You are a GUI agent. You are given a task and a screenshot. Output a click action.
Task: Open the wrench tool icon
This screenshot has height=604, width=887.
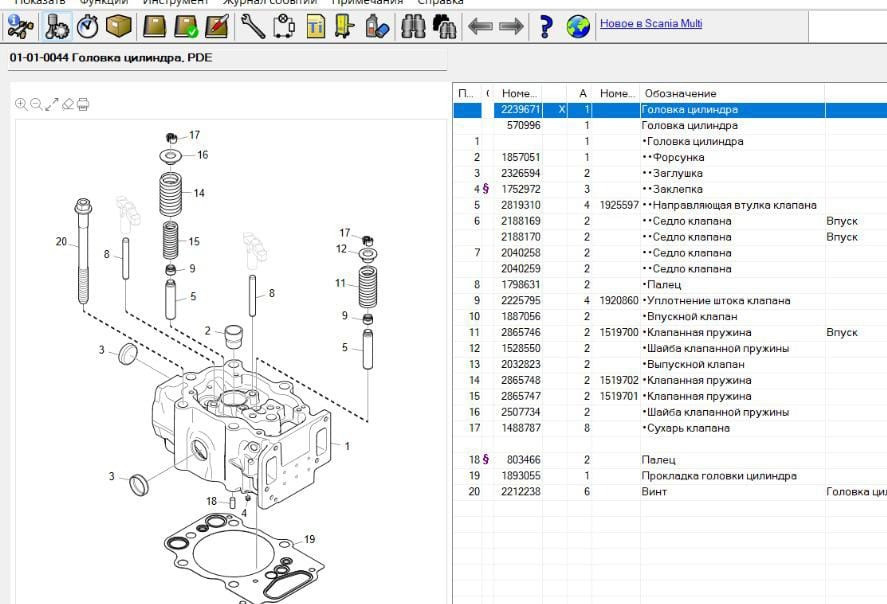[x=253, y=26]
